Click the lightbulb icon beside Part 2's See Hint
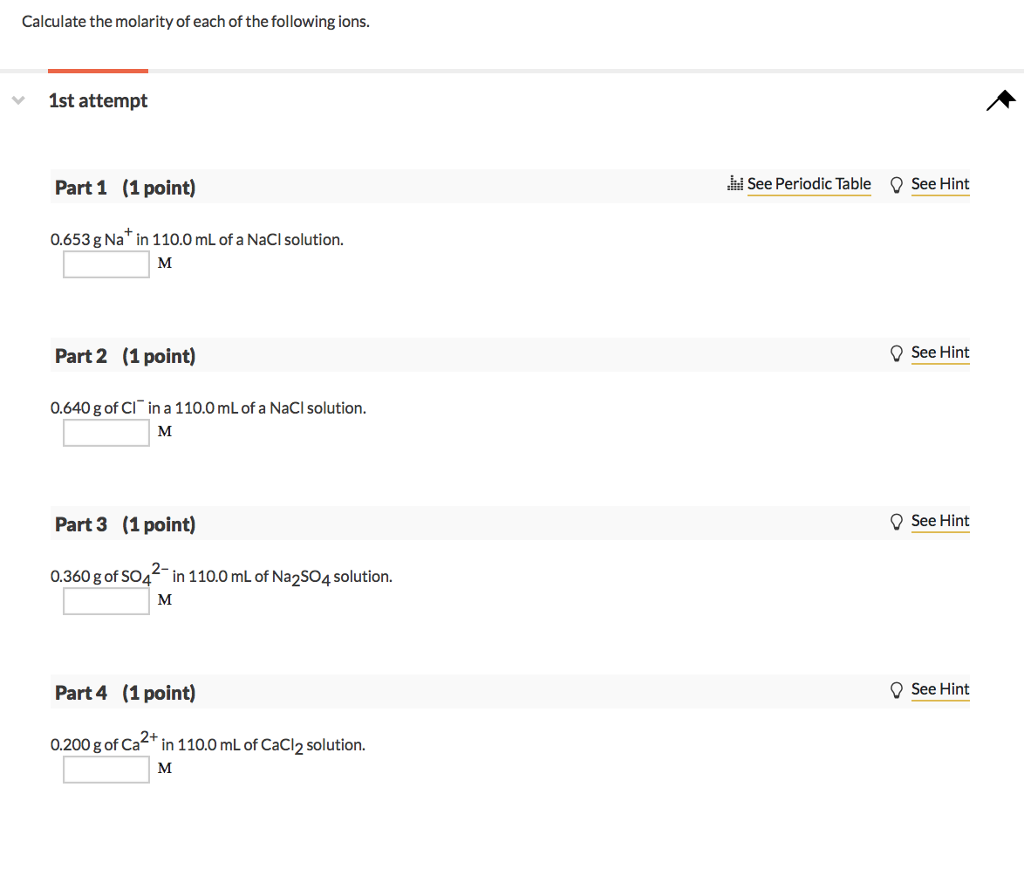 click(896, 352)
